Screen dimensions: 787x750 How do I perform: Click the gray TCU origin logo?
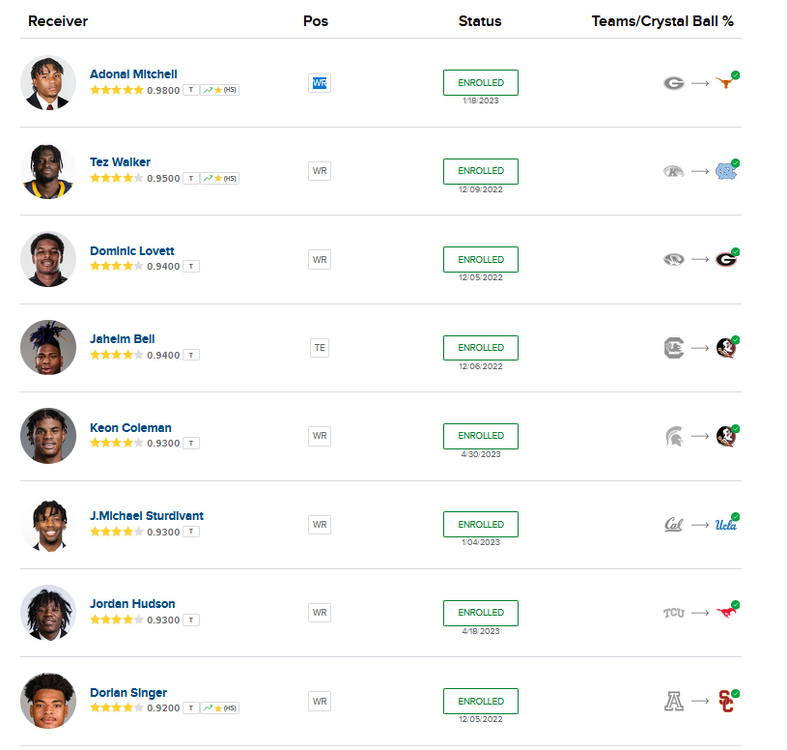click(674, 613)
